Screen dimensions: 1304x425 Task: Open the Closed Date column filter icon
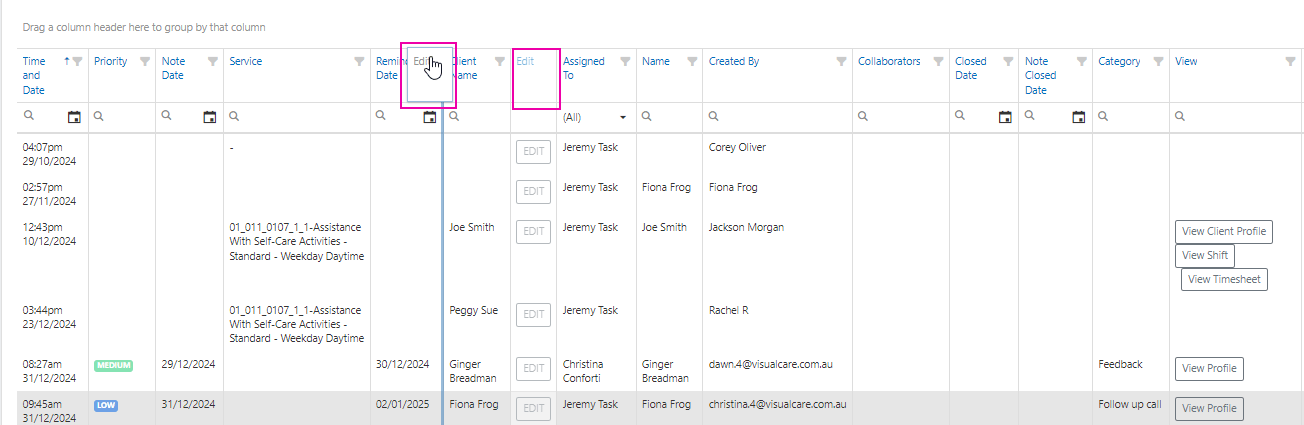(x=1007, y=61)
